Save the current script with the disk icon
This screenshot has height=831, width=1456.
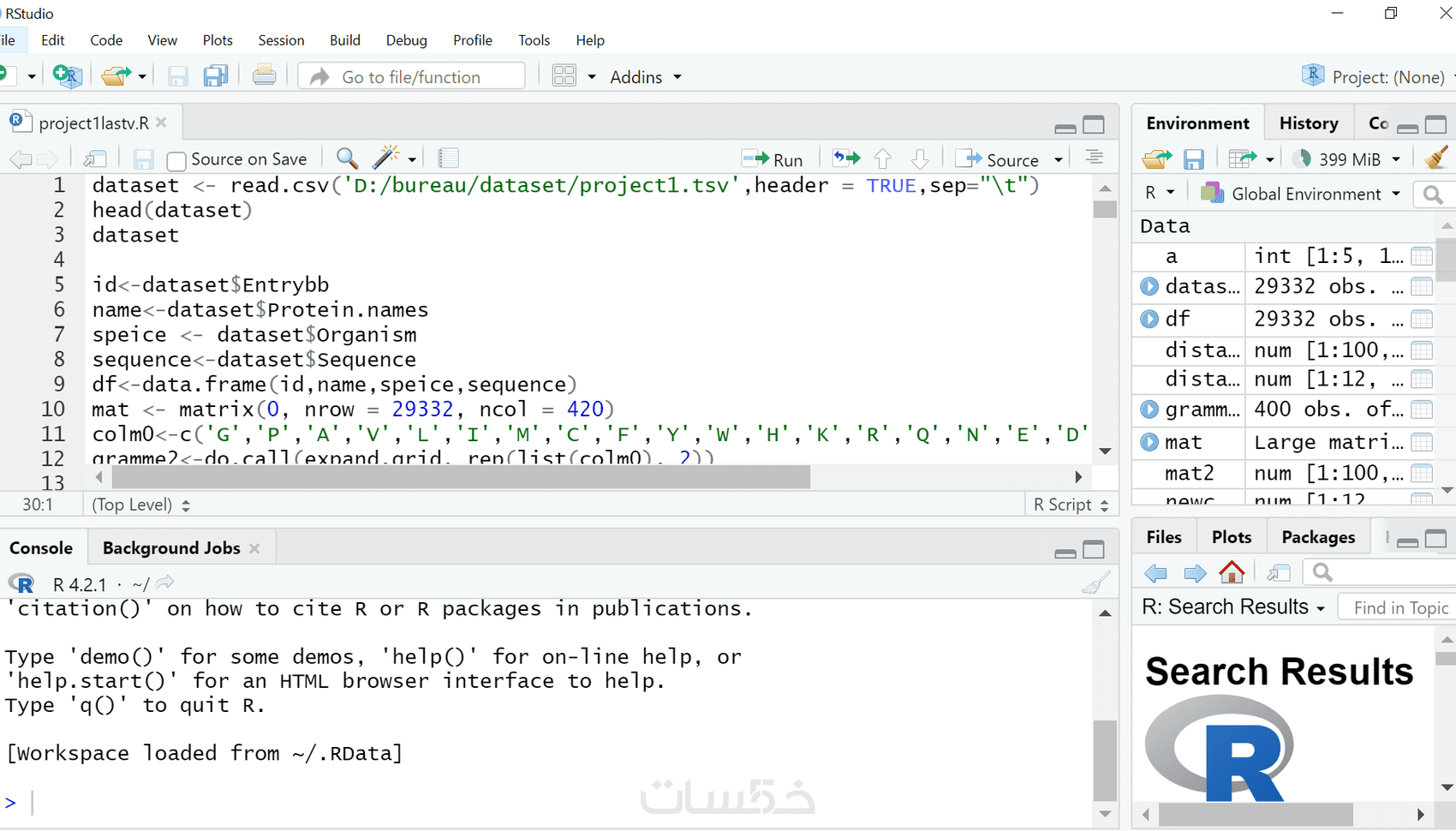143,158
